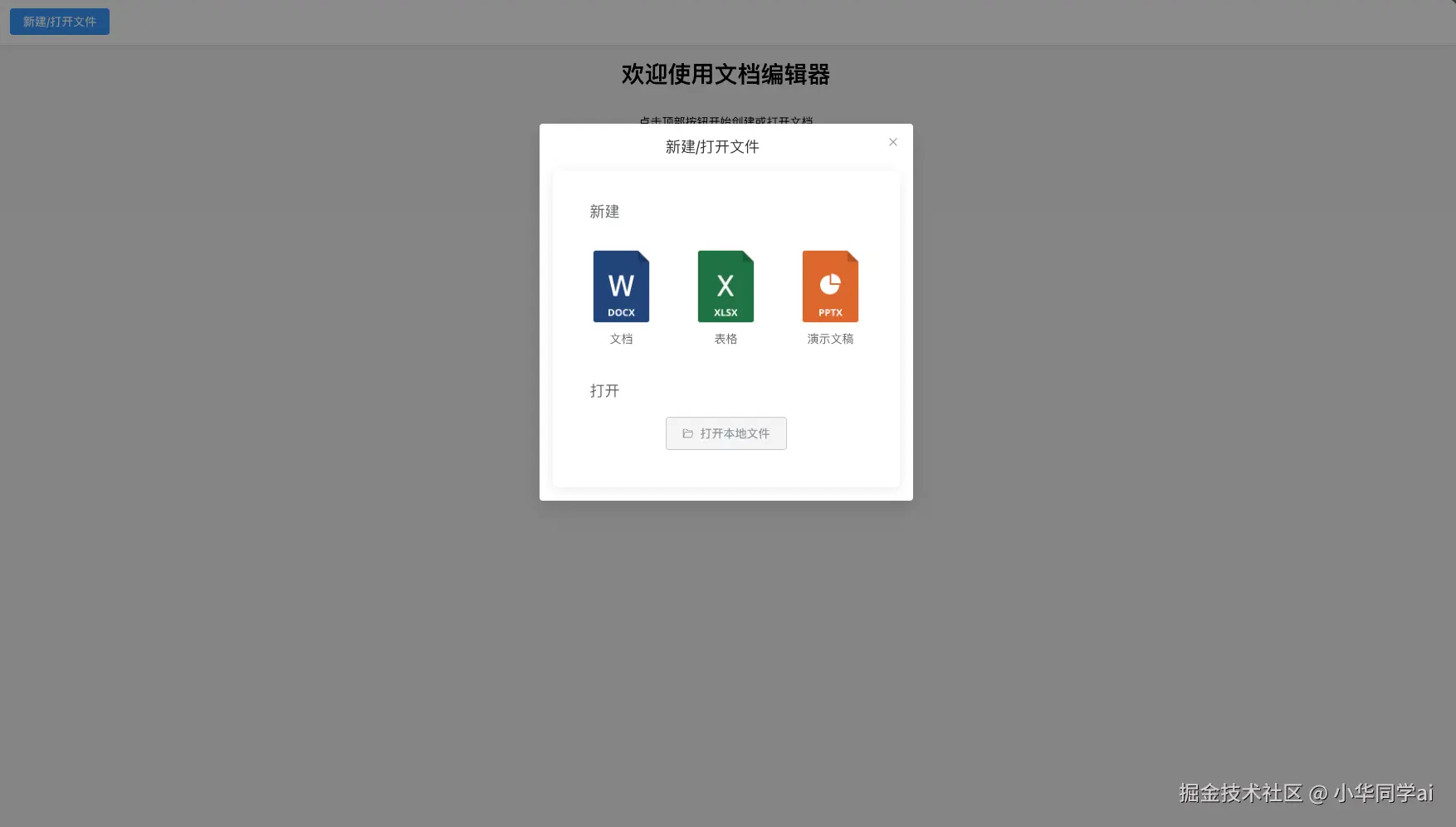Click the 新建 section heading
Screen dimensions: 1456x827
[604, 212]
